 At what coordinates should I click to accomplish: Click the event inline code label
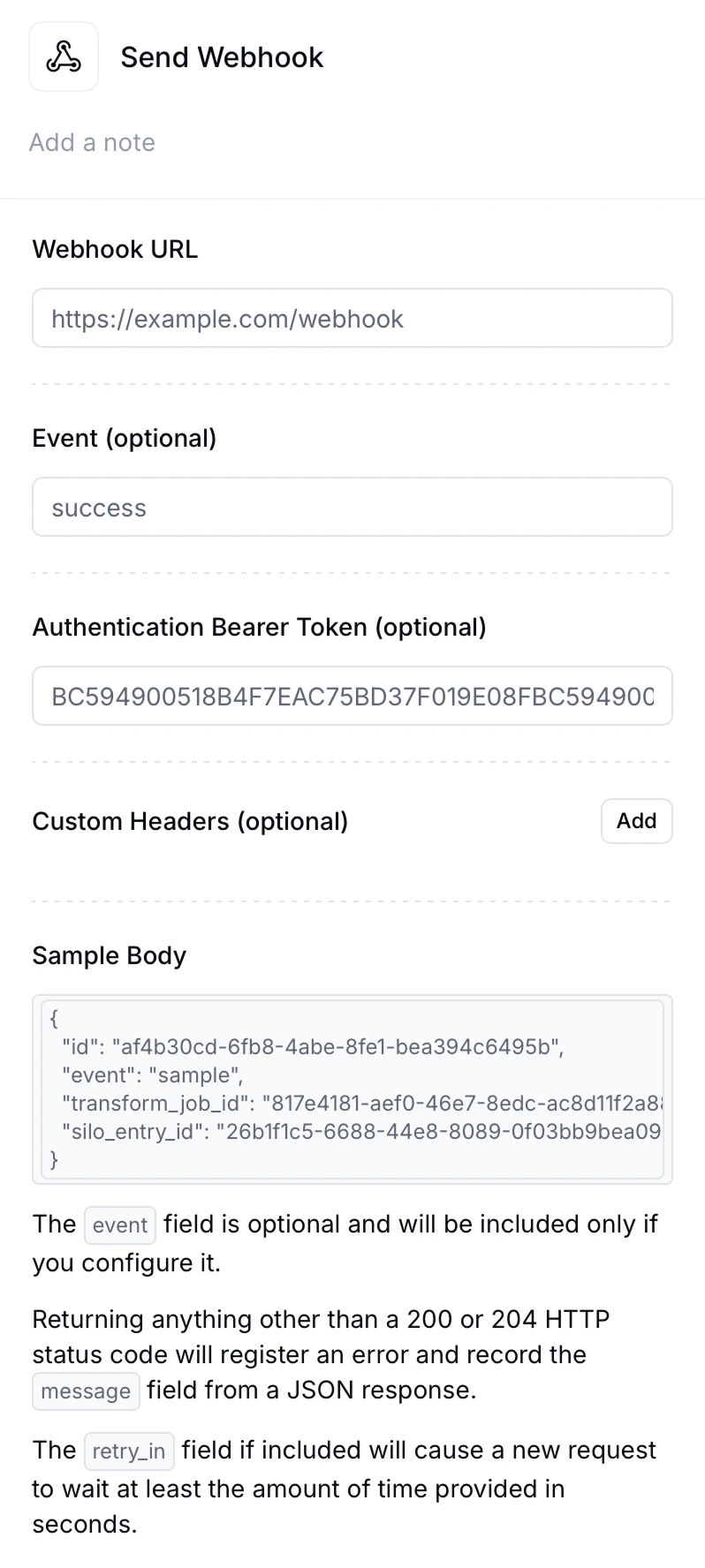(119, 1225)
